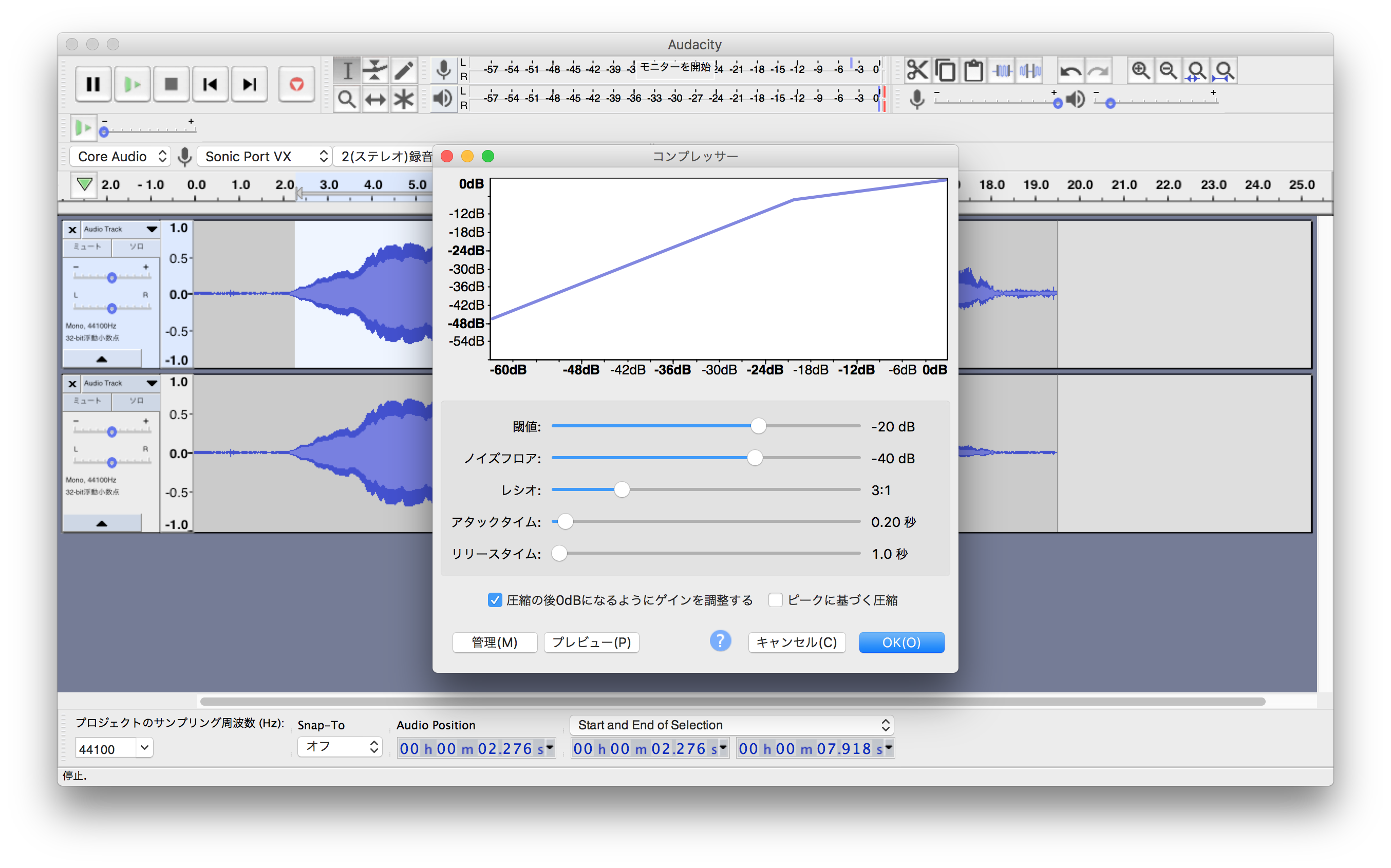Click the second track pan slider

112,462
